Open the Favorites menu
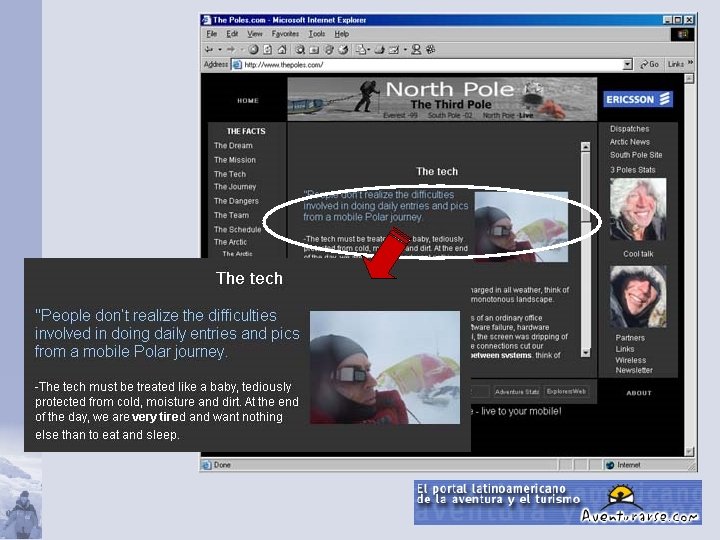 285,34
